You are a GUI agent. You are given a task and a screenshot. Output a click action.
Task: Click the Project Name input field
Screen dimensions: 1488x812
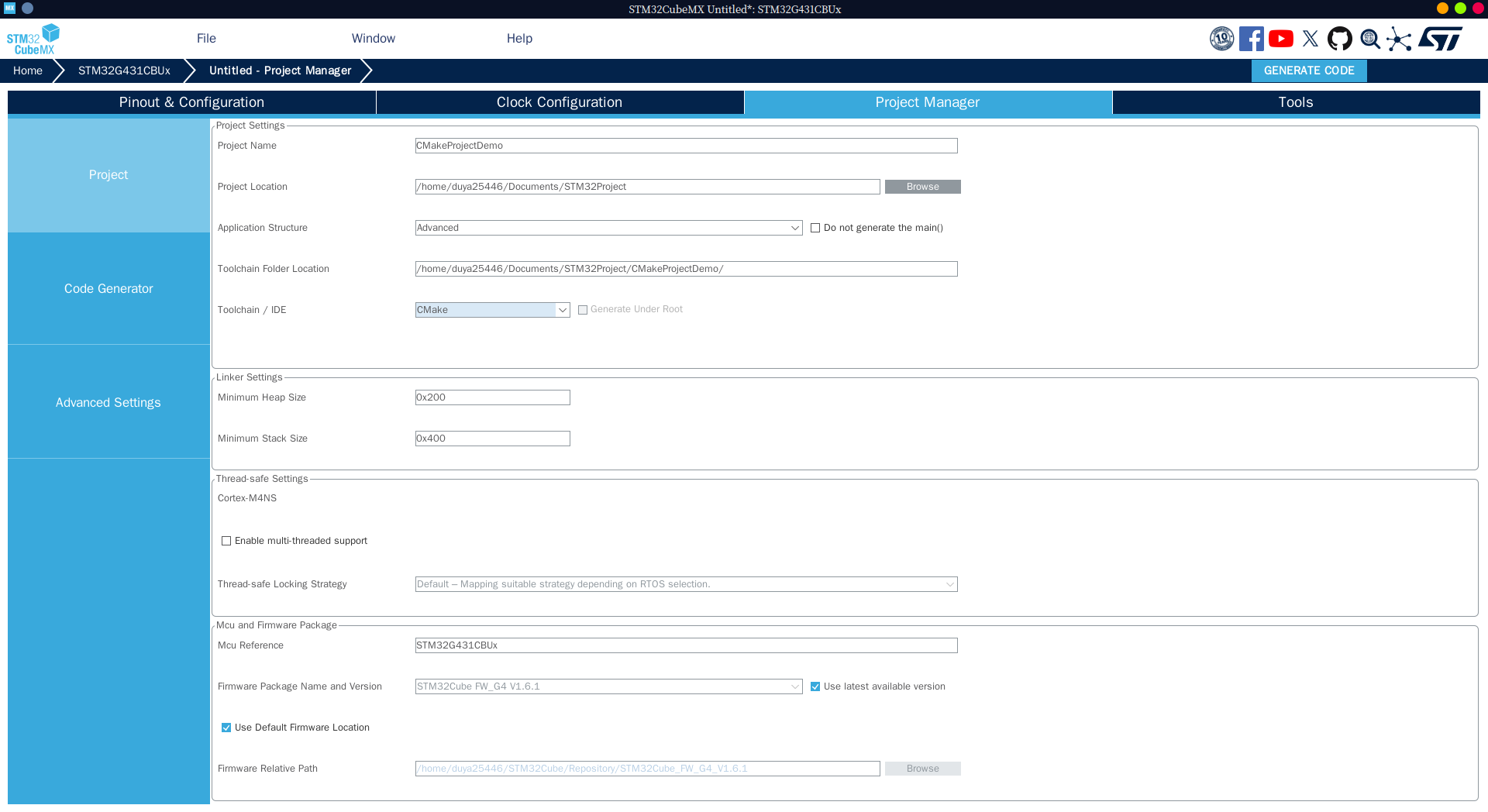coord(686,146)
